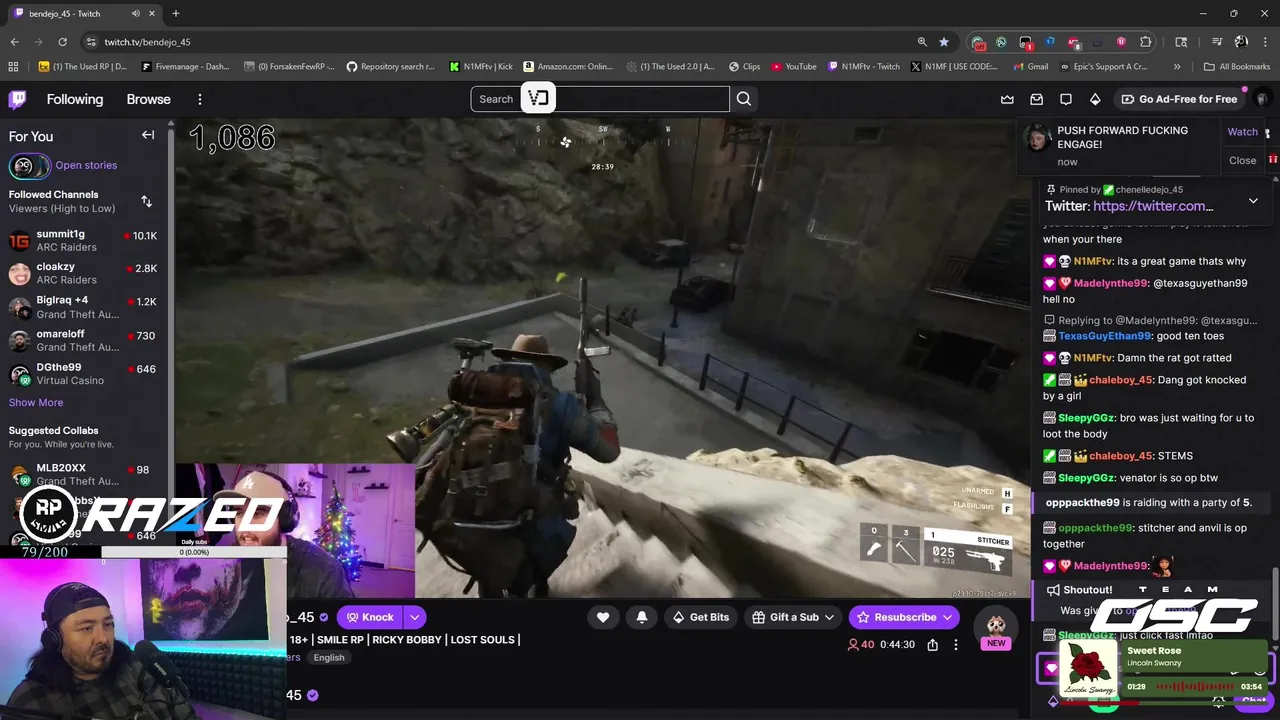Open Chrome Extensions puzzle icon
1280x720 pixels.
[x=1145, y=42]
